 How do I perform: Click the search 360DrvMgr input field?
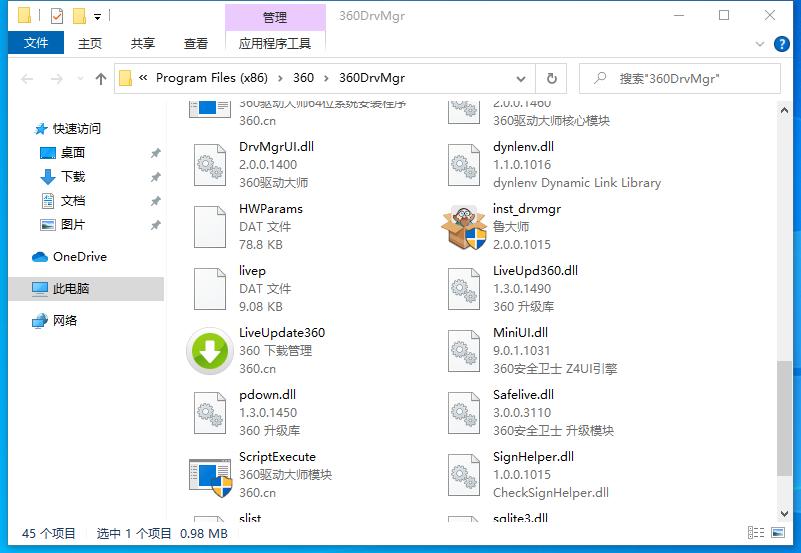(x=679, y=79)
